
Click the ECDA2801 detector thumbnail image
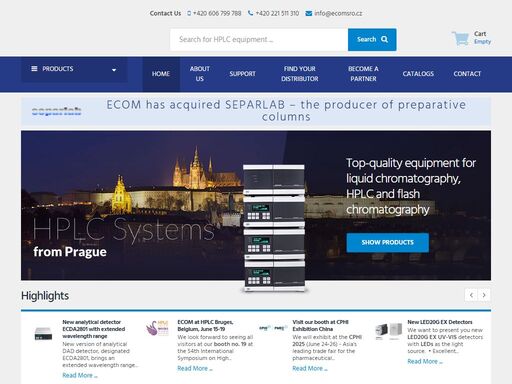tap(43, 333)
